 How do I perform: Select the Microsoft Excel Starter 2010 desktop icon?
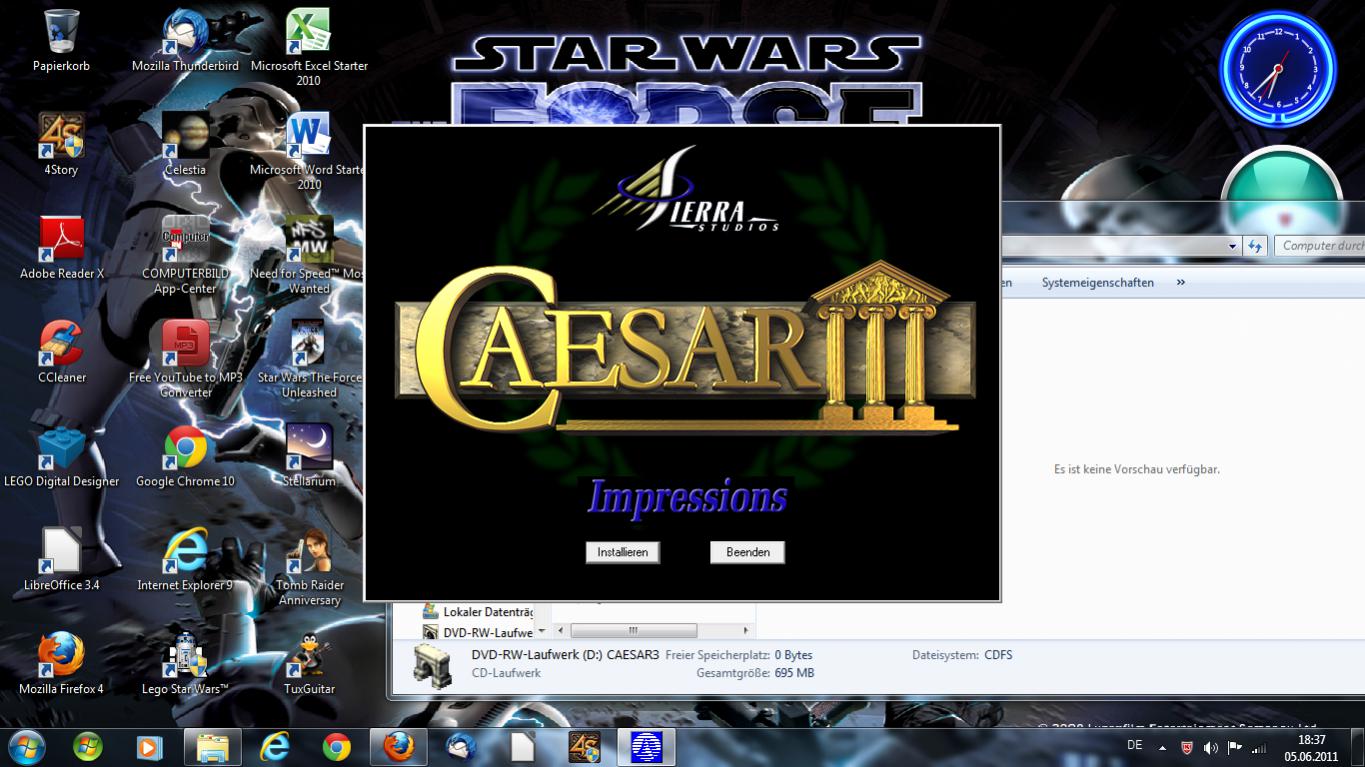pyautogui.click(x=309, y=47)
